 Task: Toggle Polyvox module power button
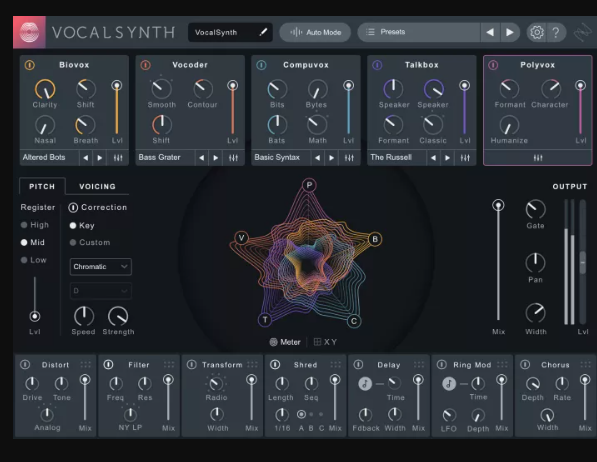pyautogui.click(x=493, y=65)
